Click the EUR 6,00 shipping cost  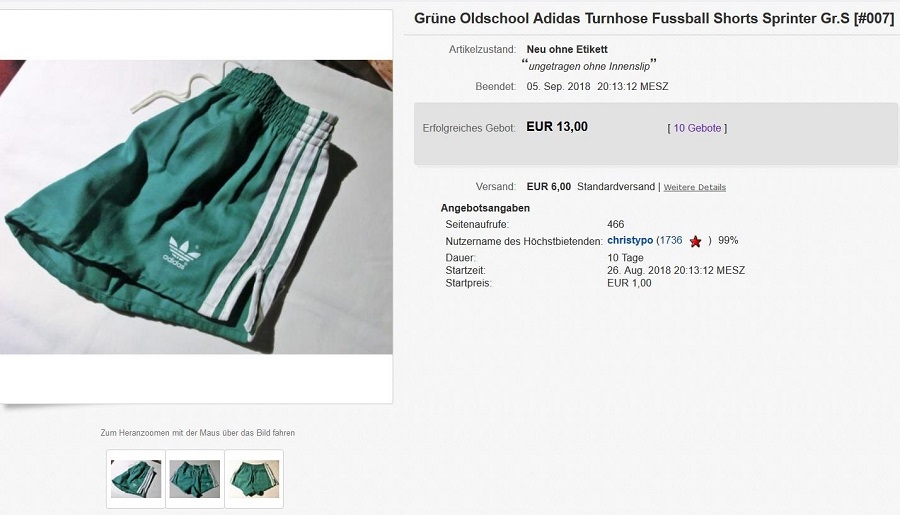click(x=549, y=186)
